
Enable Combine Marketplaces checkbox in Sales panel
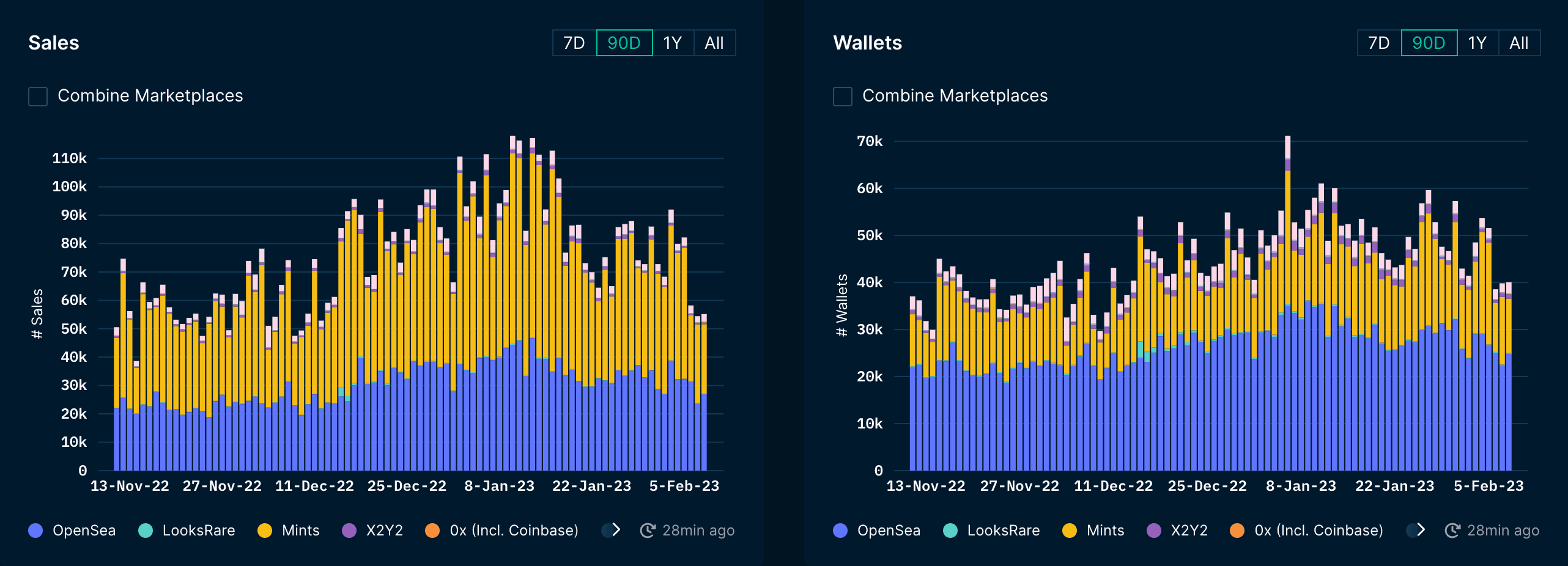38,96
